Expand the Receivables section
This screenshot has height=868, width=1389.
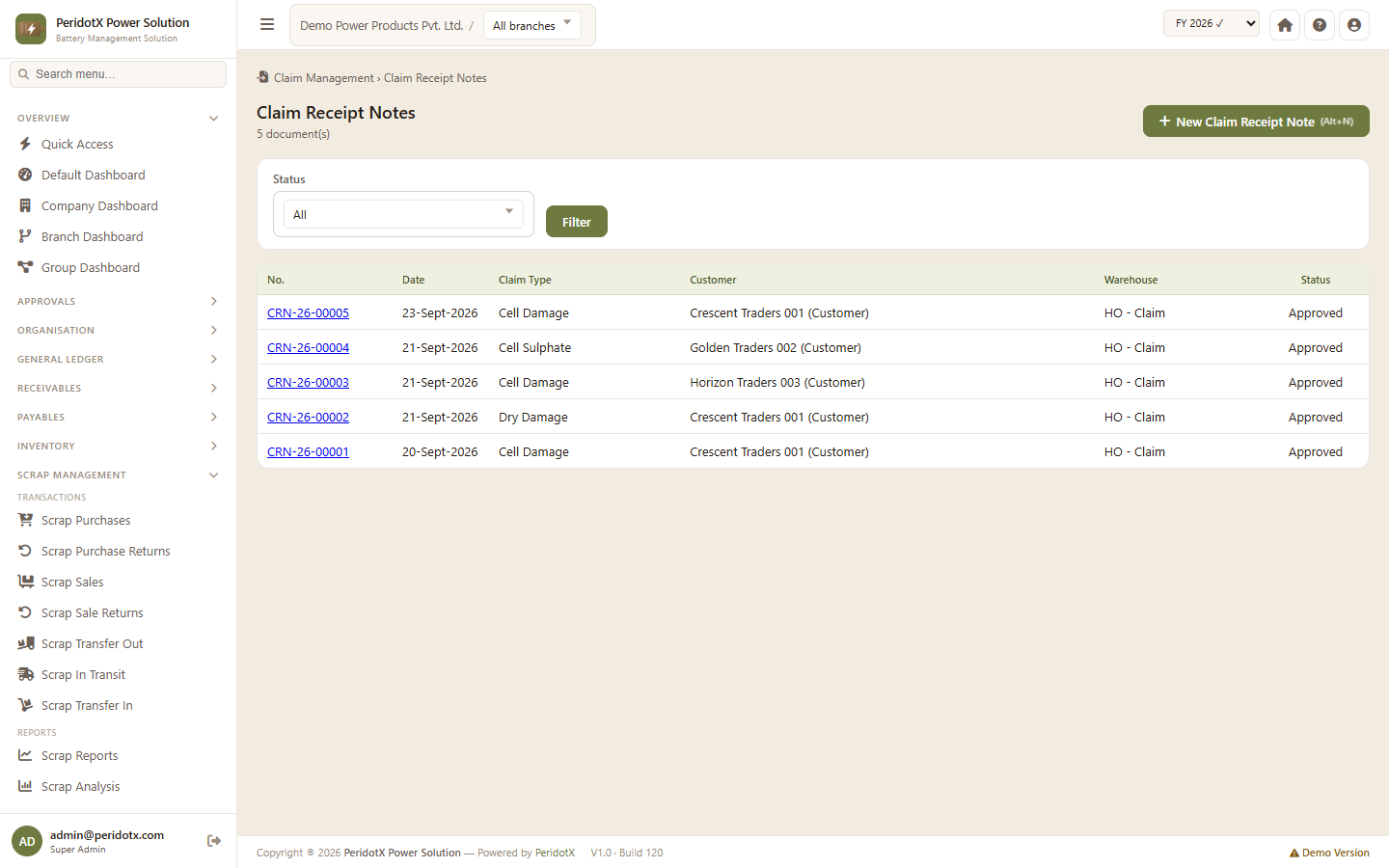tap(118, 388)
